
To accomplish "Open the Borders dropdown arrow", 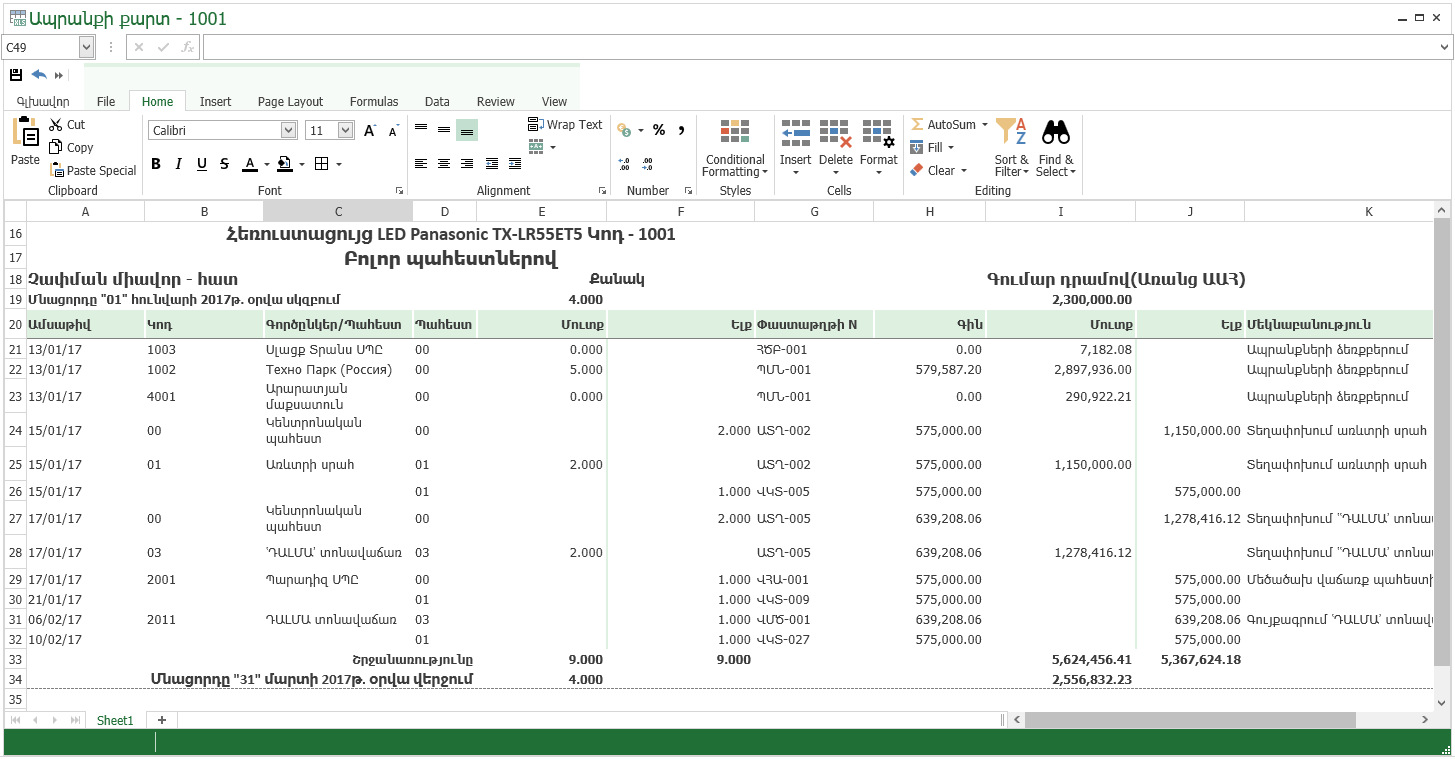I will [x=338, y=165].
